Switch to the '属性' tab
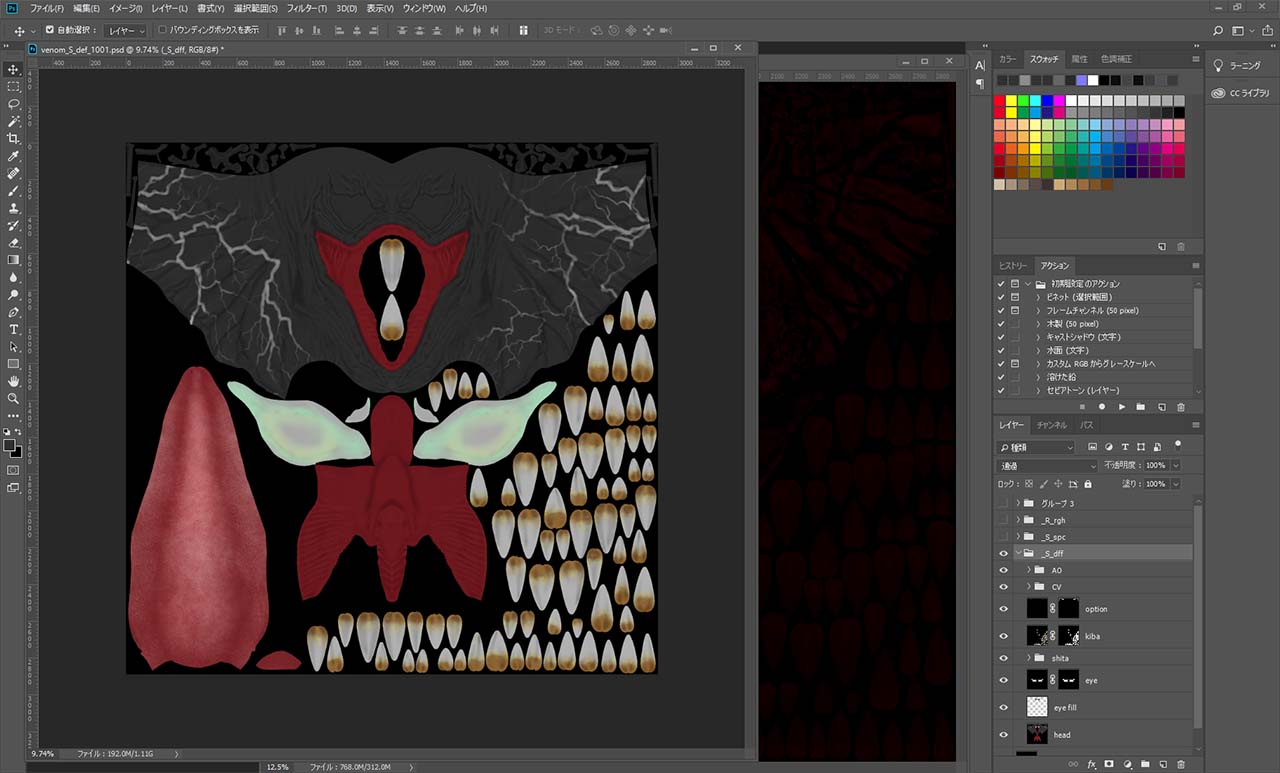 (1079, 59)
